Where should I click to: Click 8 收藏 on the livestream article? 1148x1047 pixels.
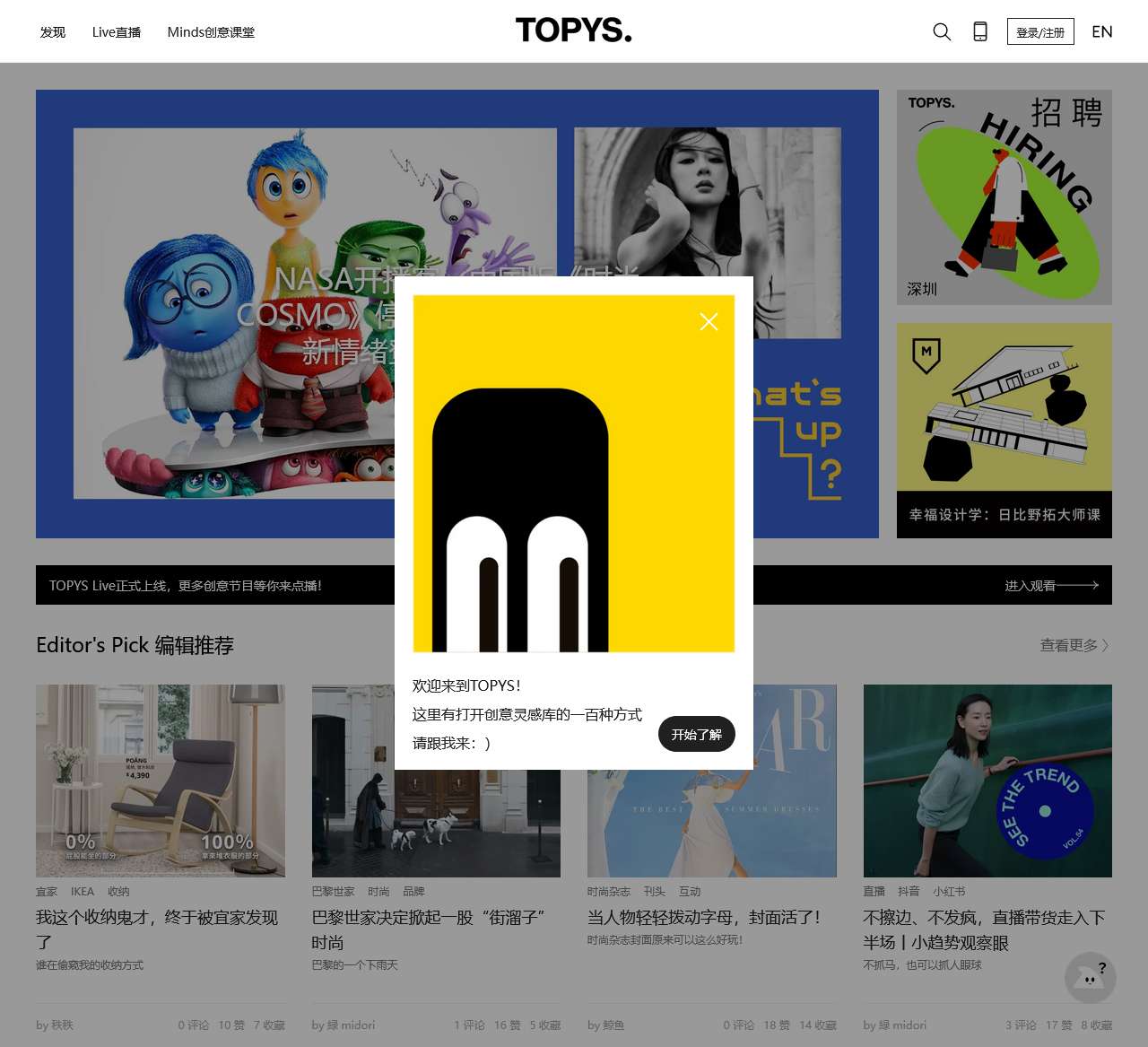[1097, 1025]
